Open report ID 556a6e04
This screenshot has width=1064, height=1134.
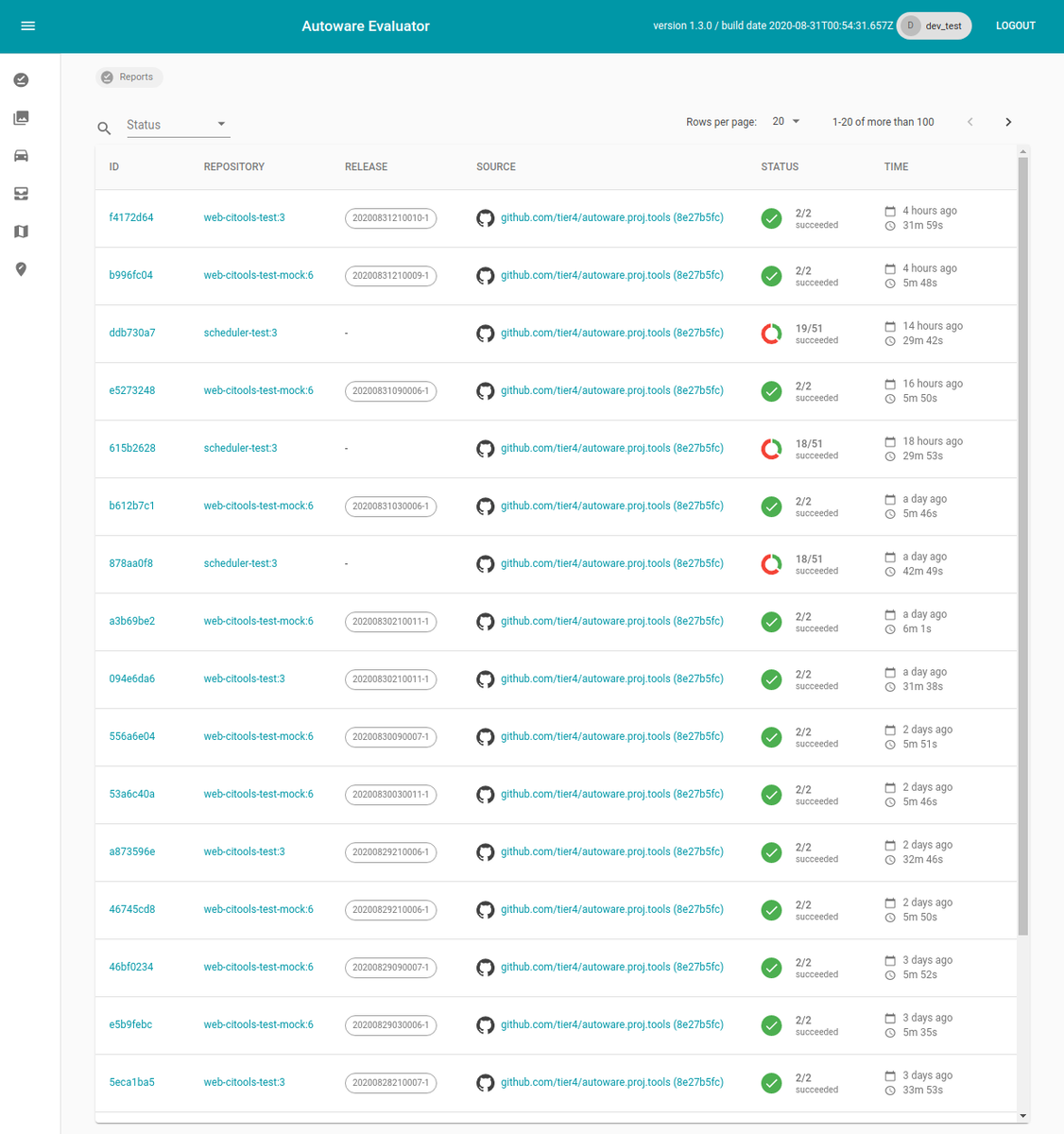[132, 736]
